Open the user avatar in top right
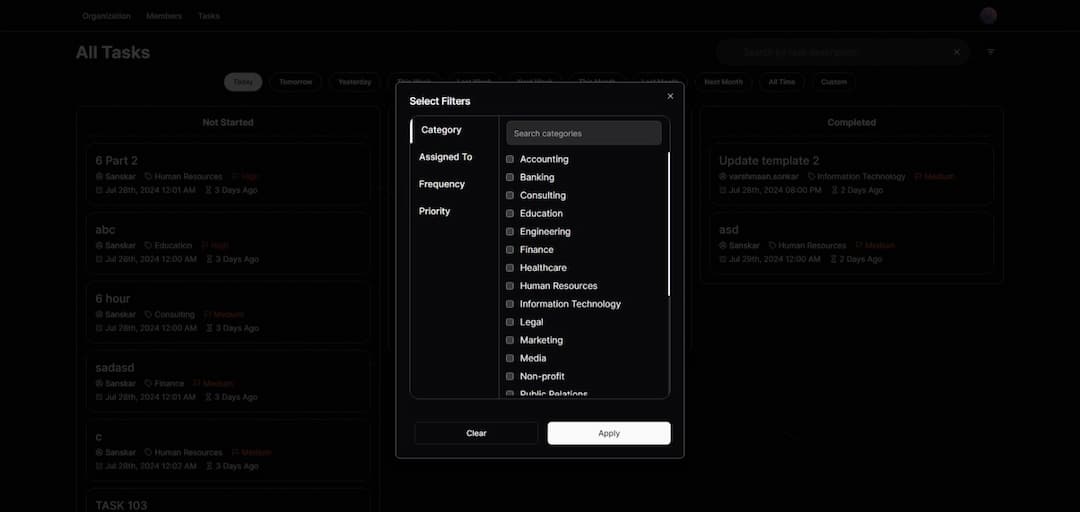Image resolution: width=1080 pixels, height=512 pixels. click(x=988, y=15)
